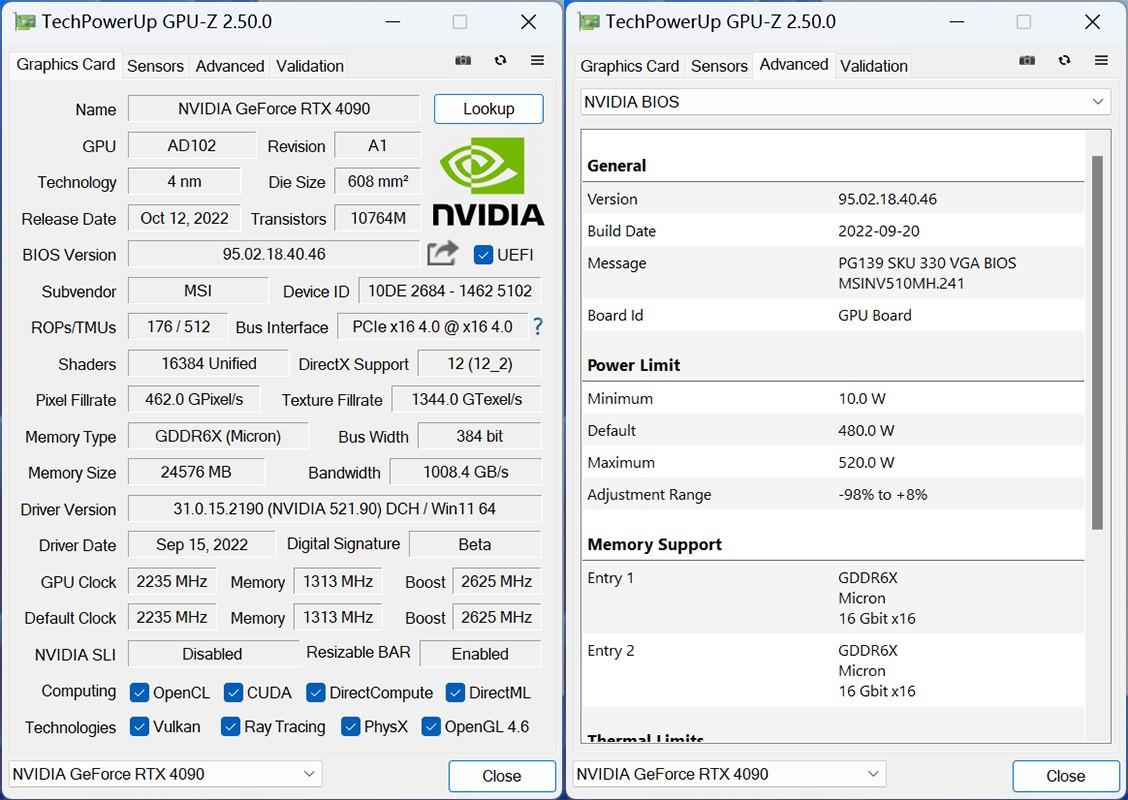Click the GPU Name field

[273, 109]
